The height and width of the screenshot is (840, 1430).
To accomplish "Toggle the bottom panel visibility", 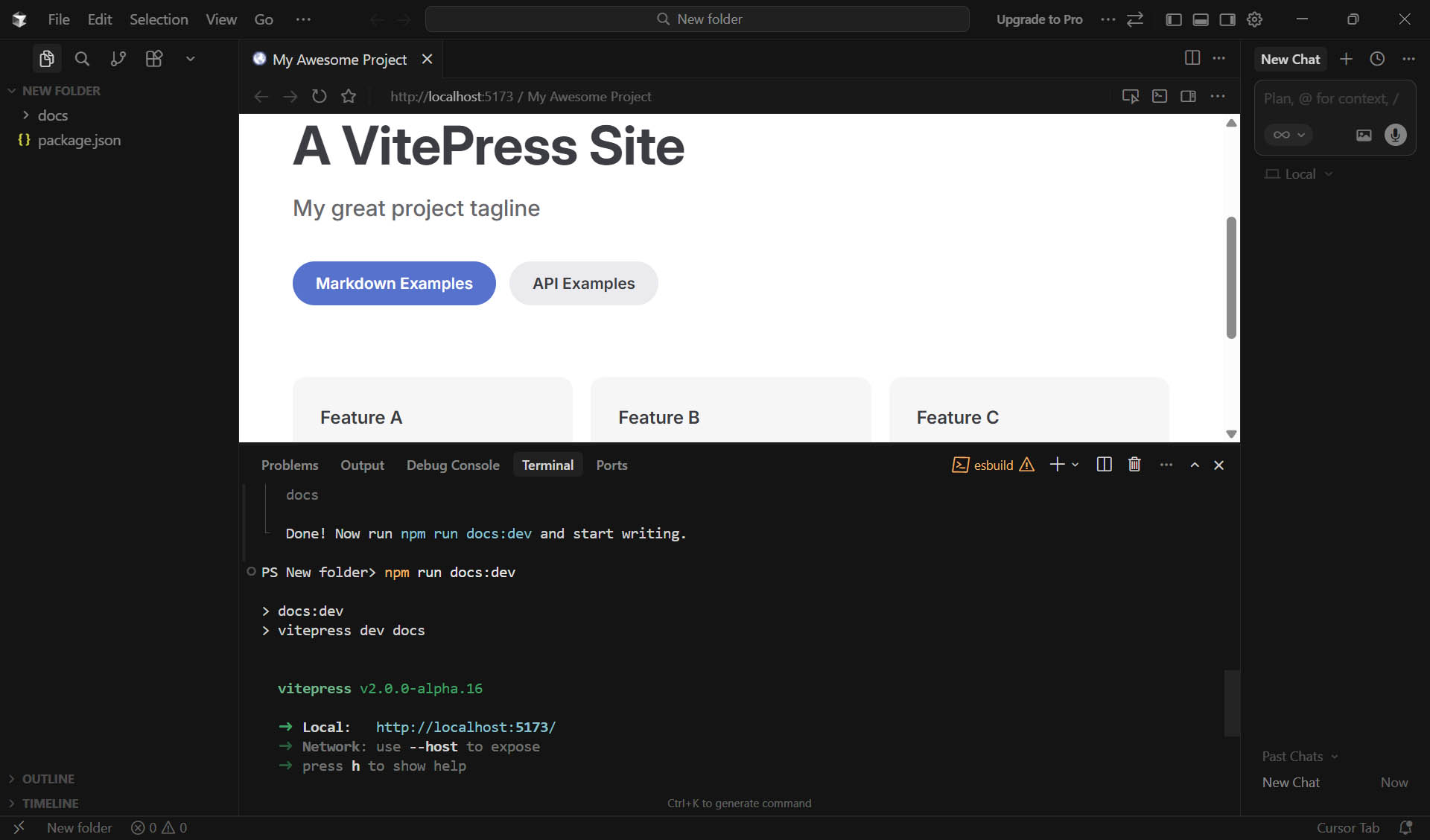I will click(x=1201, y=19).
